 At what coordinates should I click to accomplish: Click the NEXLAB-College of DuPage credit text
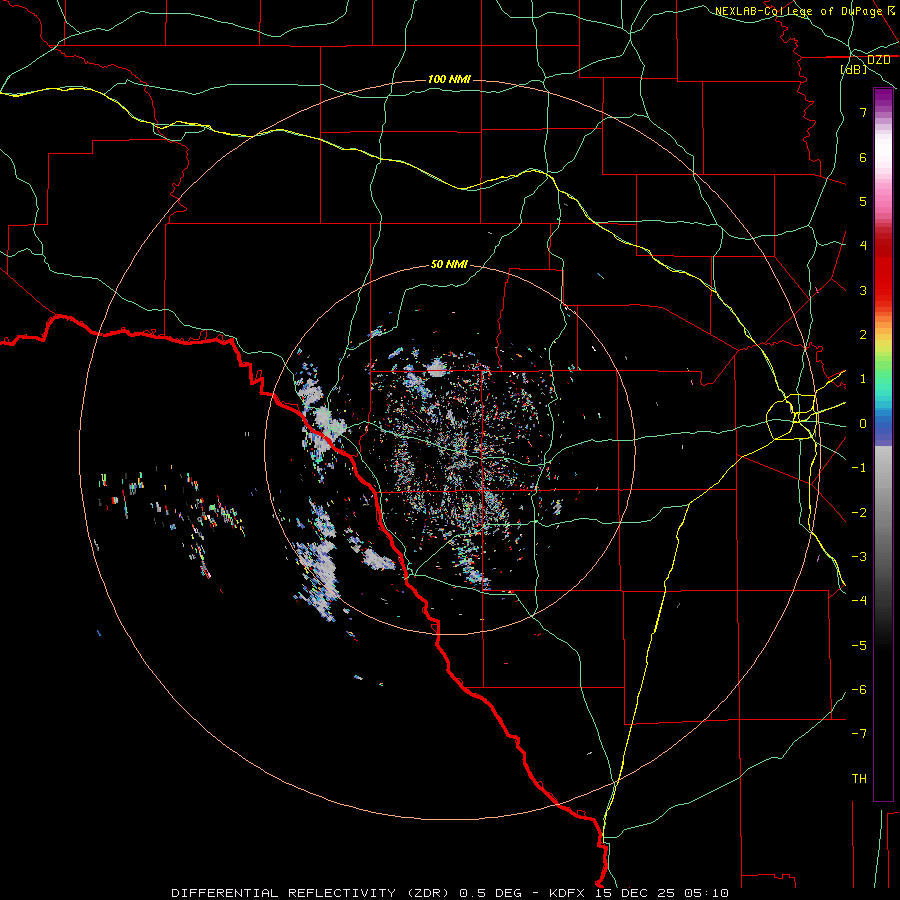point(798,11)
